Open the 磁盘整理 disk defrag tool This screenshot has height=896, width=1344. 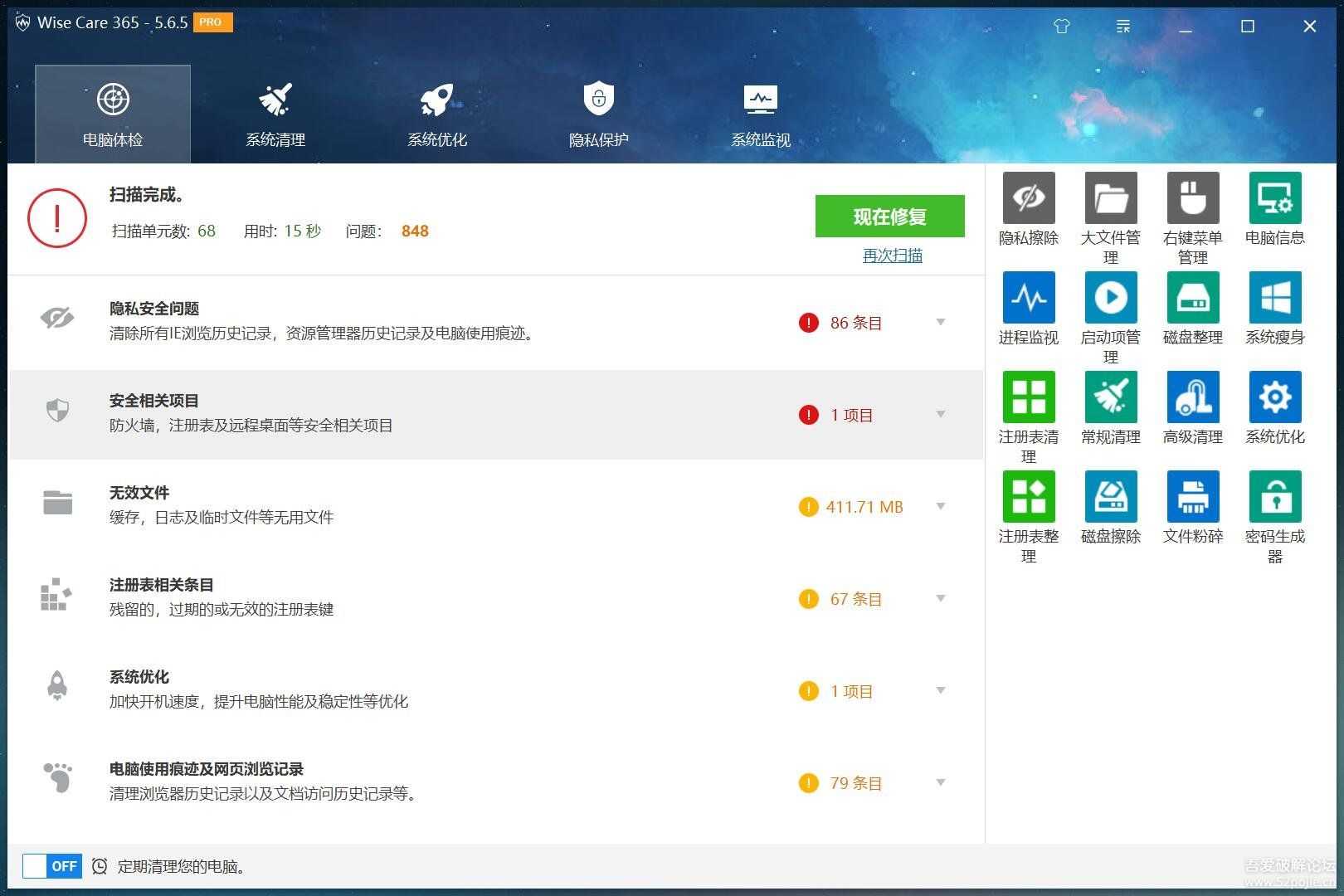pyautogui.click(x=1192, y=299)
